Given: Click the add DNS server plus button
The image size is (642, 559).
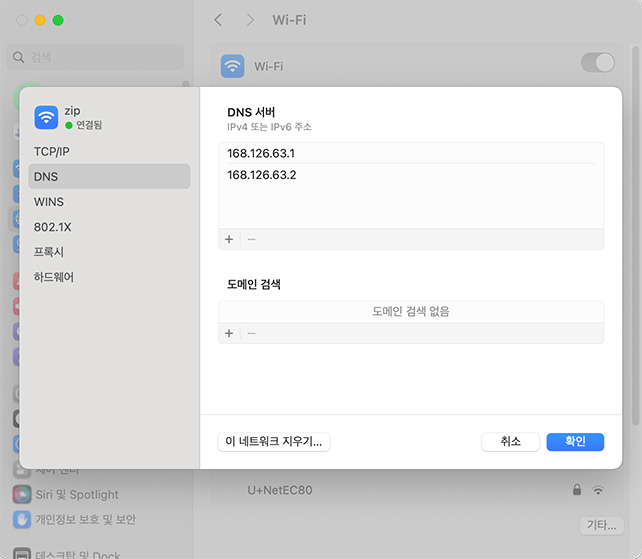Looking at the screenshot, I should pos(229,240).
